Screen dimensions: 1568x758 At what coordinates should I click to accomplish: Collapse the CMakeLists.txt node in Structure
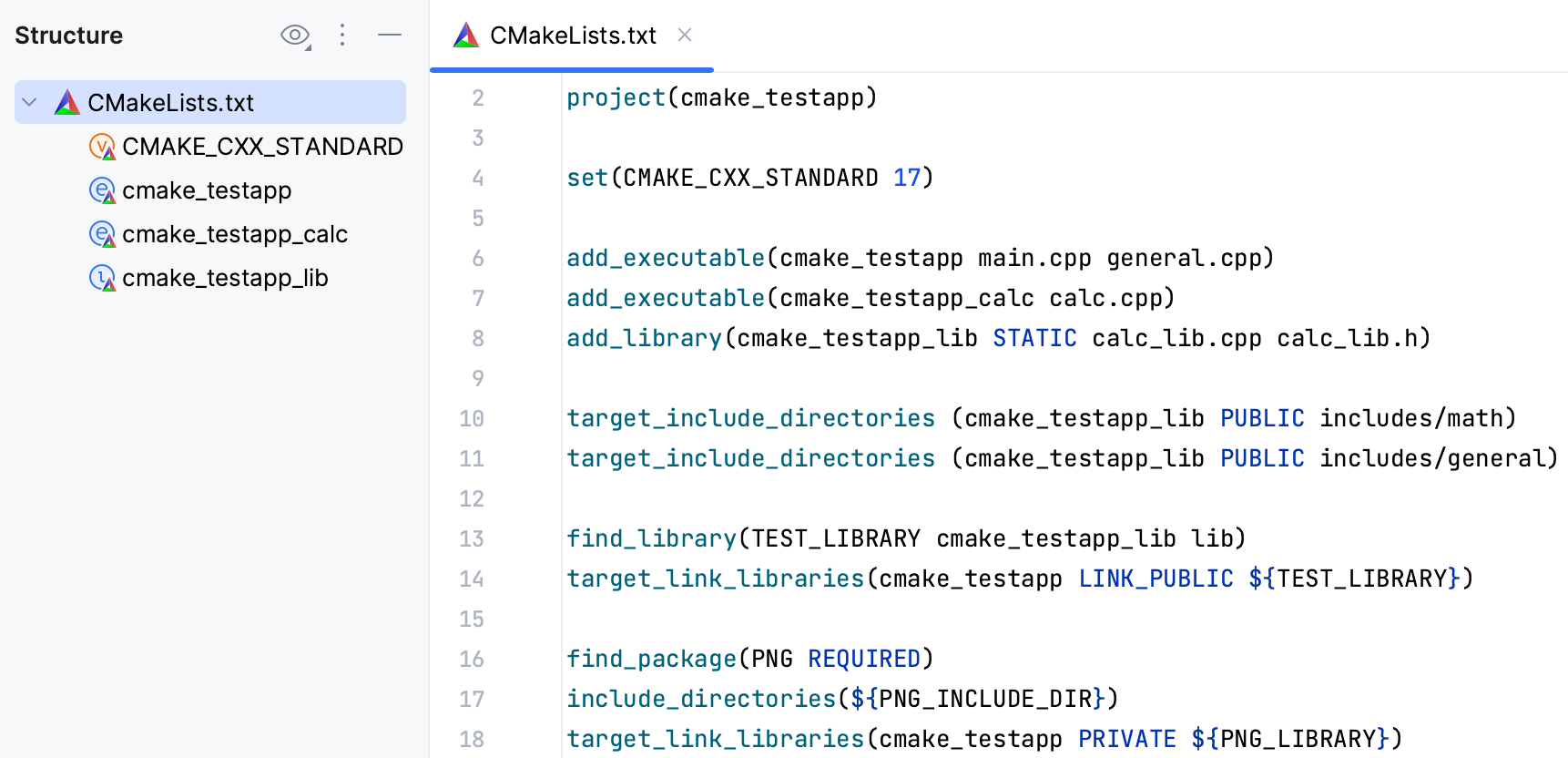[28, 102]
